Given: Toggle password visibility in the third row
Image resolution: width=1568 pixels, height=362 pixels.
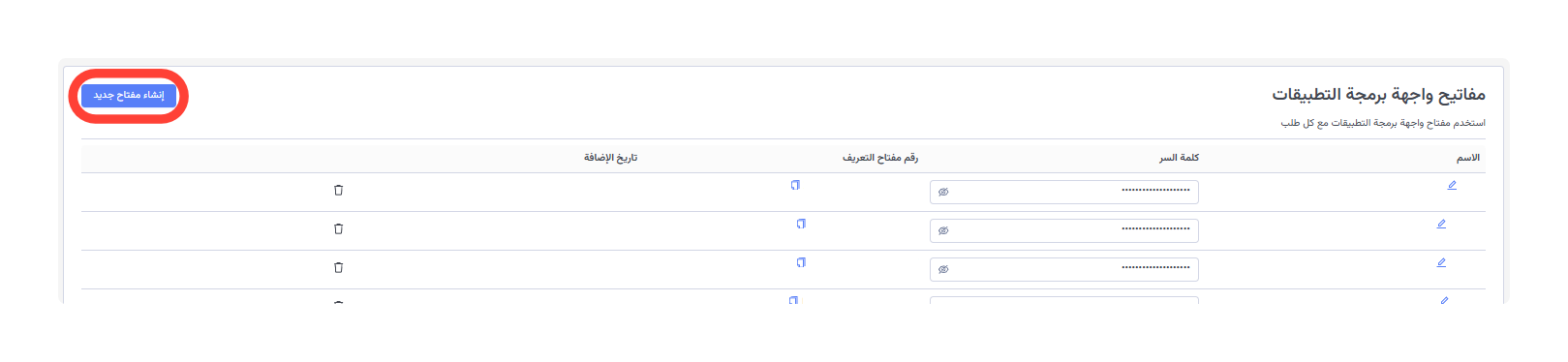Looking at the screenshot, I should pos(943,269).
